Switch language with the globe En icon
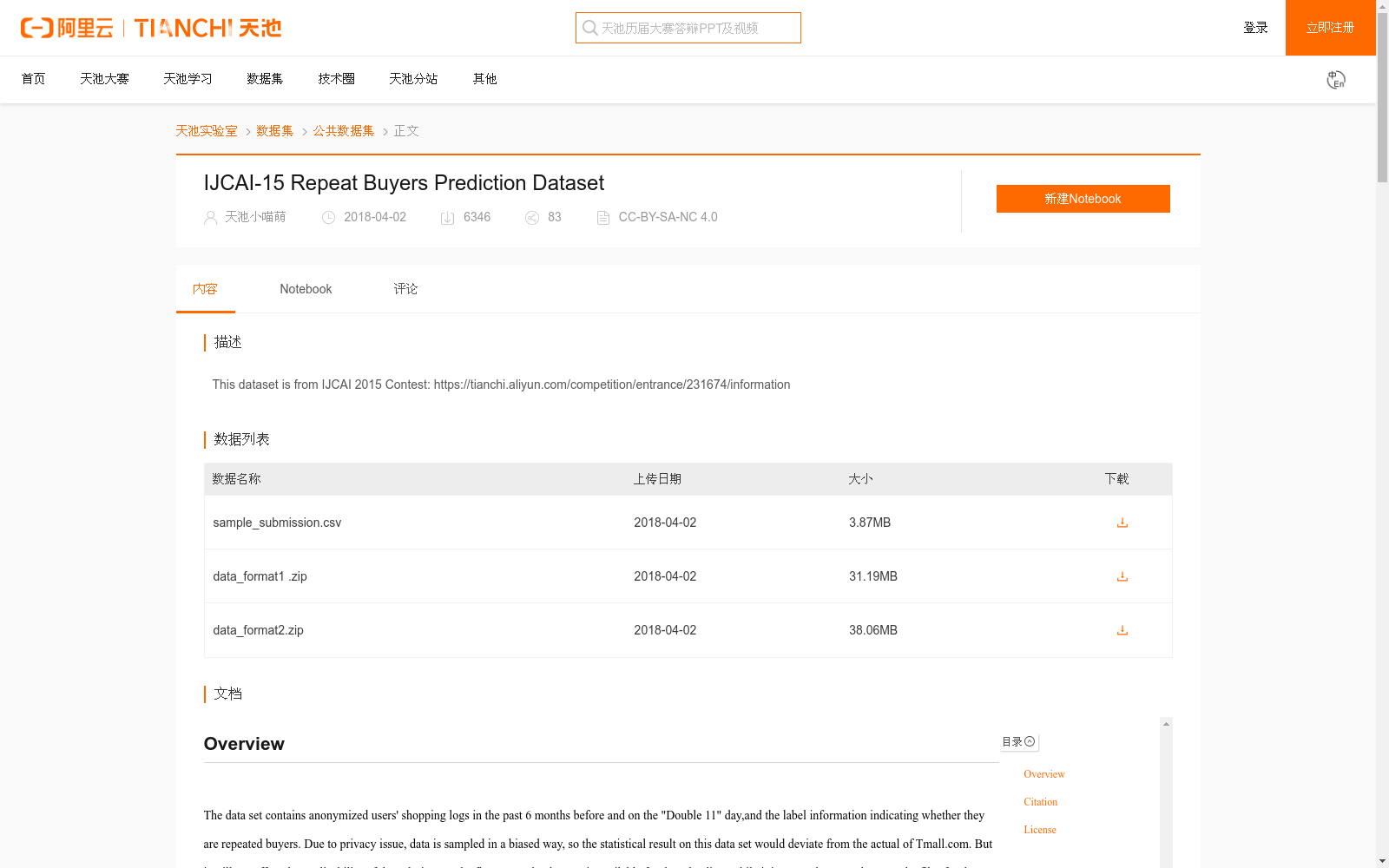This screenshot has height=868, width=1389. click(x=1336, y=80)
